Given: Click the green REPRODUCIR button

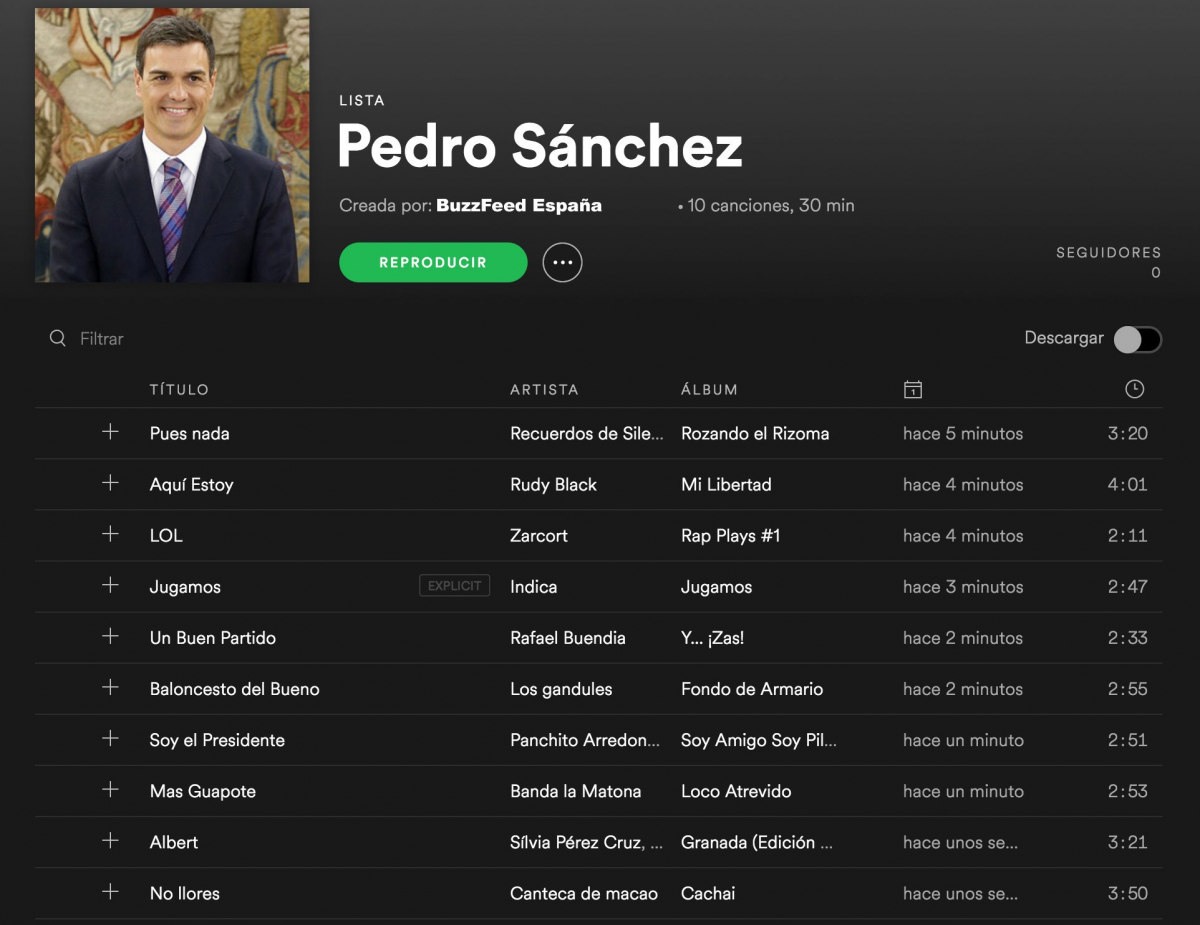Looking at the screenshot, I should pyautogui.click(x=433, y=262).
